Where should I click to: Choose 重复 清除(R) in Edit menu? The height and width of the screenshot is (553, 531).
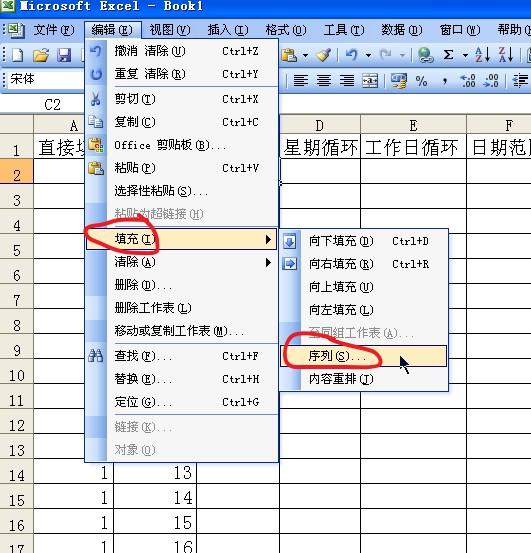tap(181, 74)
